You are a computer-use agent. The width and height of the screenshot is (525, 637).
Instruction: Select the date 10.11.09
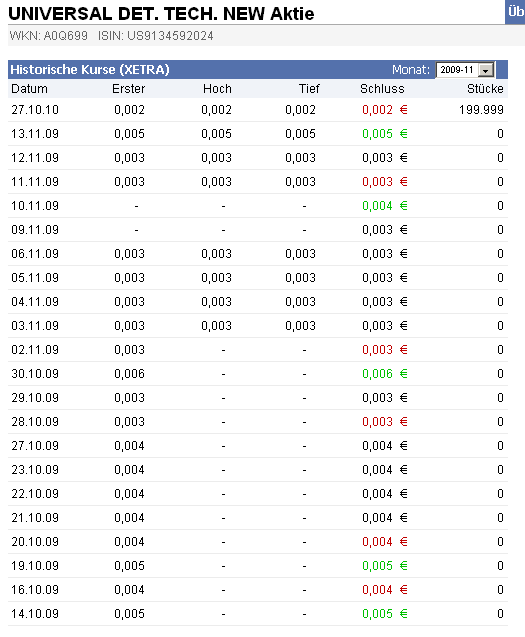click(x=35, y=206)
